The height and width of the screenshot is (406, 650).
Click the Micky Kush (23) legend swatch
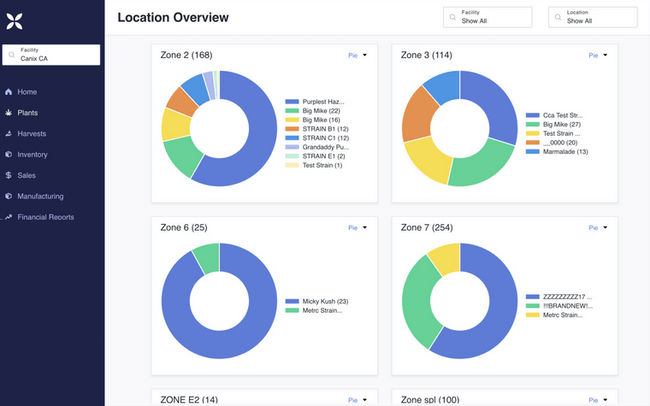[292, 301]
